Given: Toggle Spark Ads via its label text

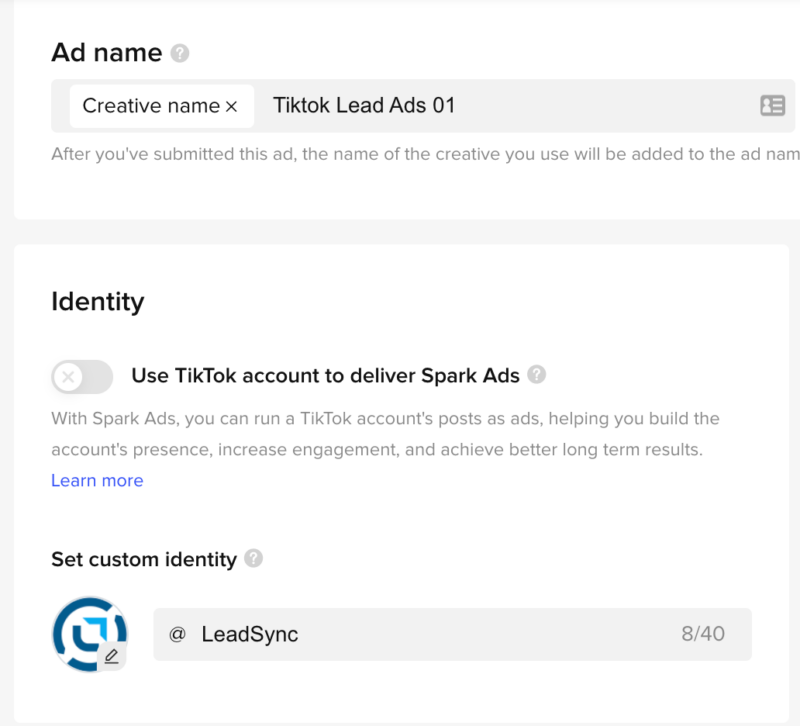Looking at the screenshot, I should [x=323, y=375].
